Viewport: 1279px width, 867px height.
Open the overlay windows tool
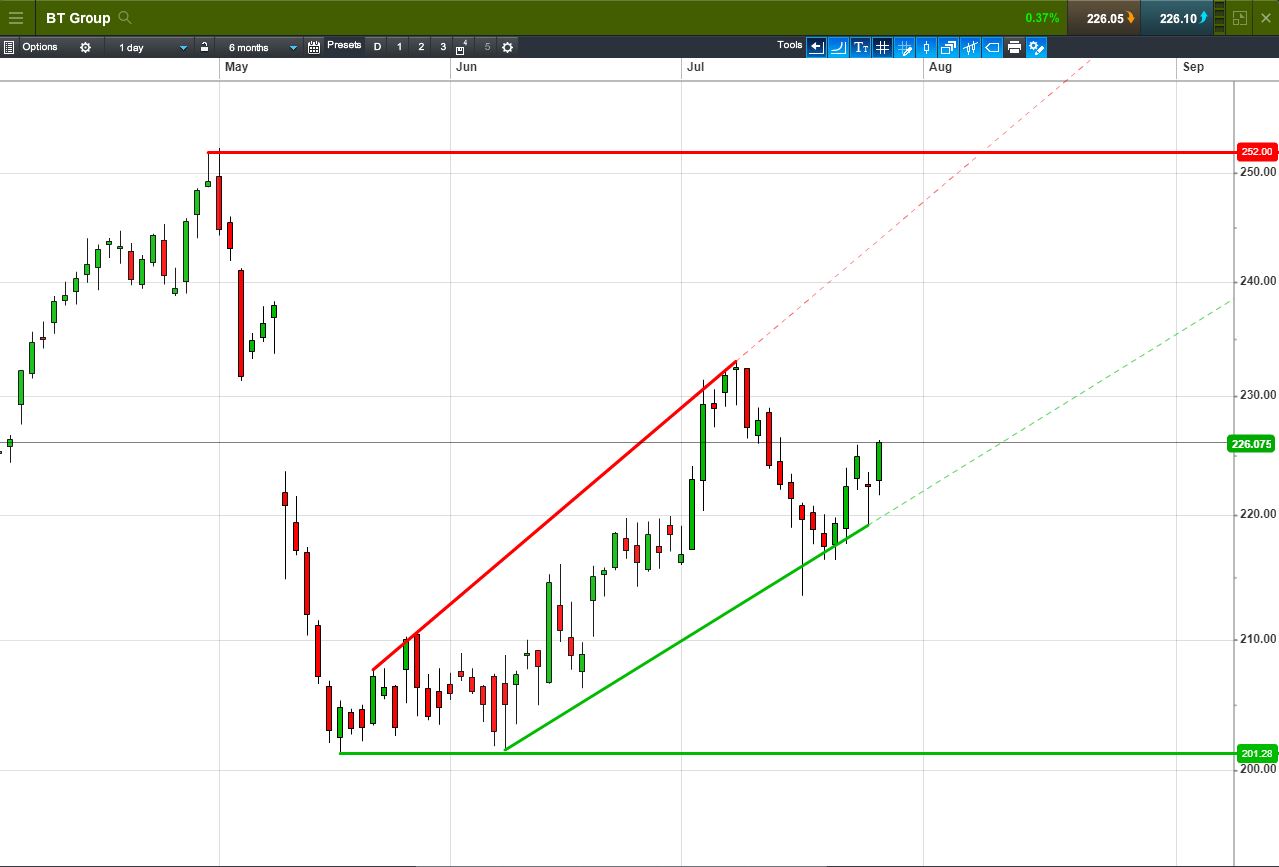pyautogui.click(x=948, y=47)
